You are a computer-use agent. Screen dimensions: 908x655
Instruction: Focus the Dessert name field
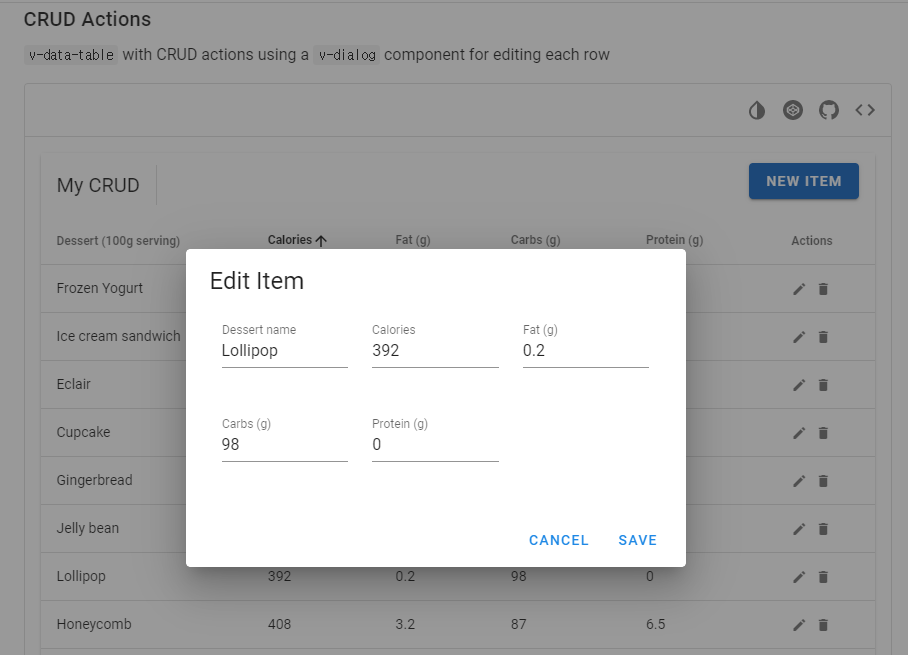click(284, 351)
